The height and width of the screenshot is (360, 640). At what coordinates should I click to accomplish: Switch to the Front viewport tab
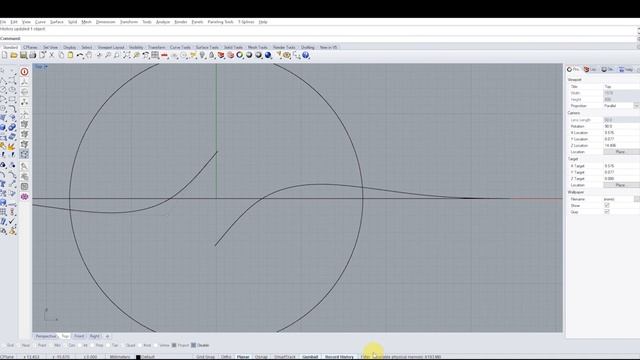(x=79, y=336)
